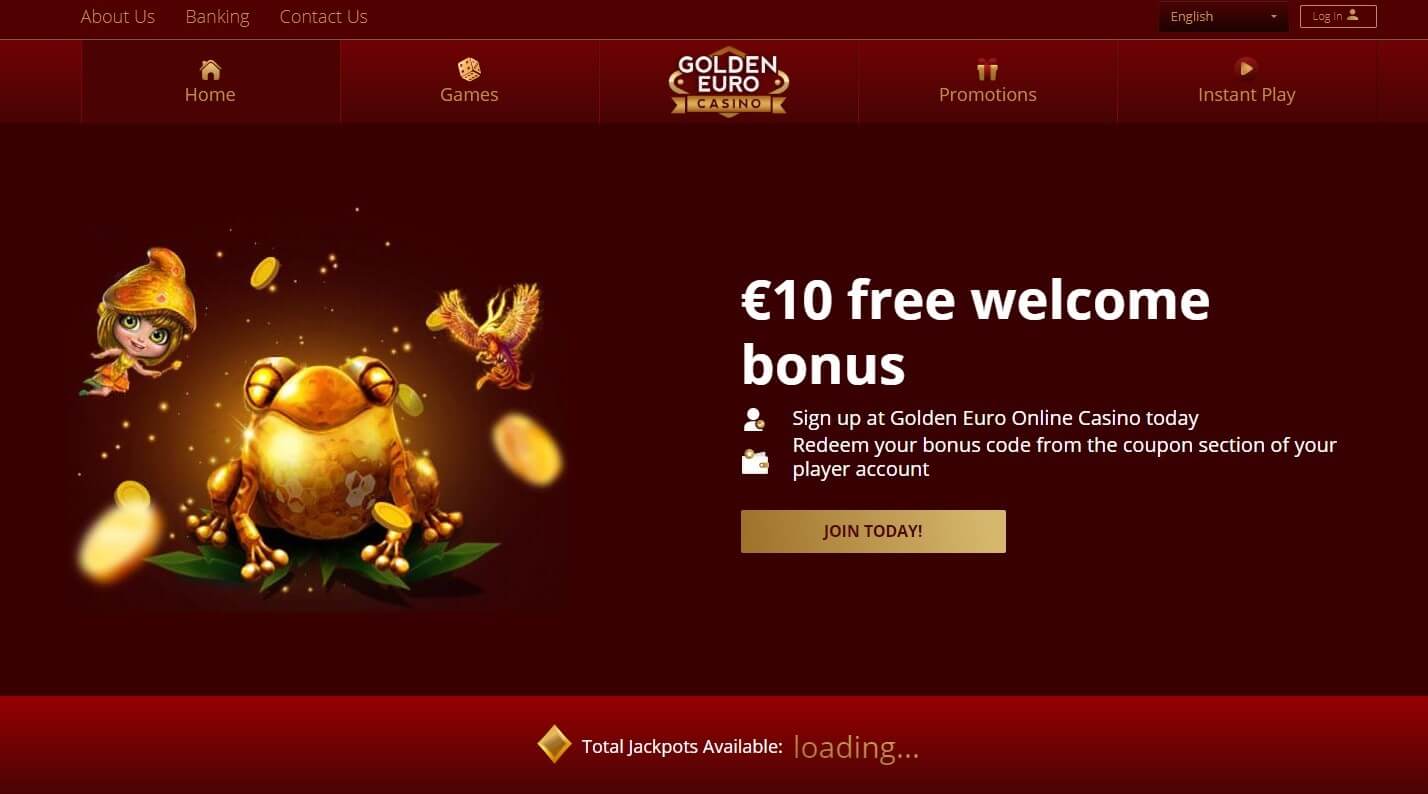Click the sign-up person icon
This screenshot has width=1428, height=794.
(754, 419)
